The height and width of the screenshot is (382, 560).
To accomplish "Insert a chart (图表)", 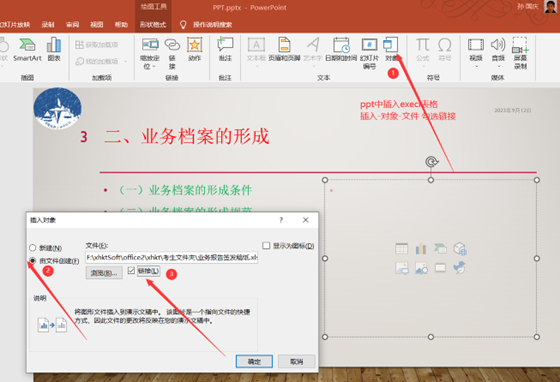I will tap(54, 49).
